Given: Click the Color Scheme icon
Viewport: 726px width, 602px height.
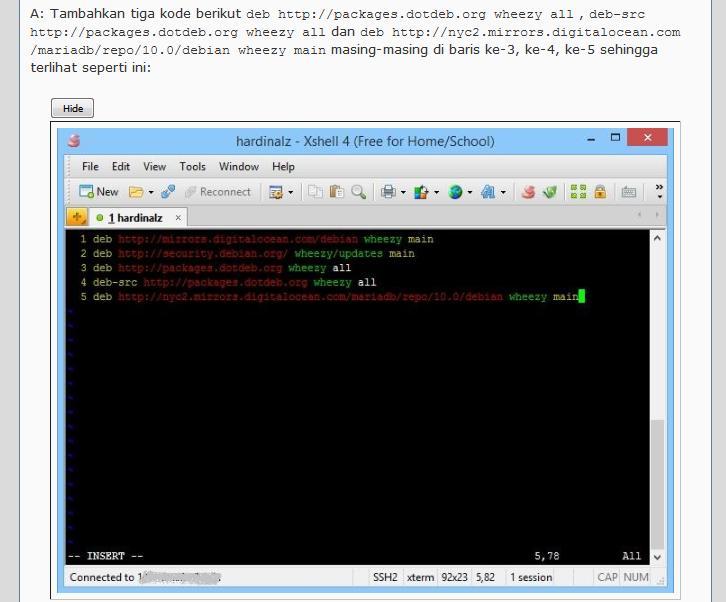Looking at the screenshot, I should (421, 192).
